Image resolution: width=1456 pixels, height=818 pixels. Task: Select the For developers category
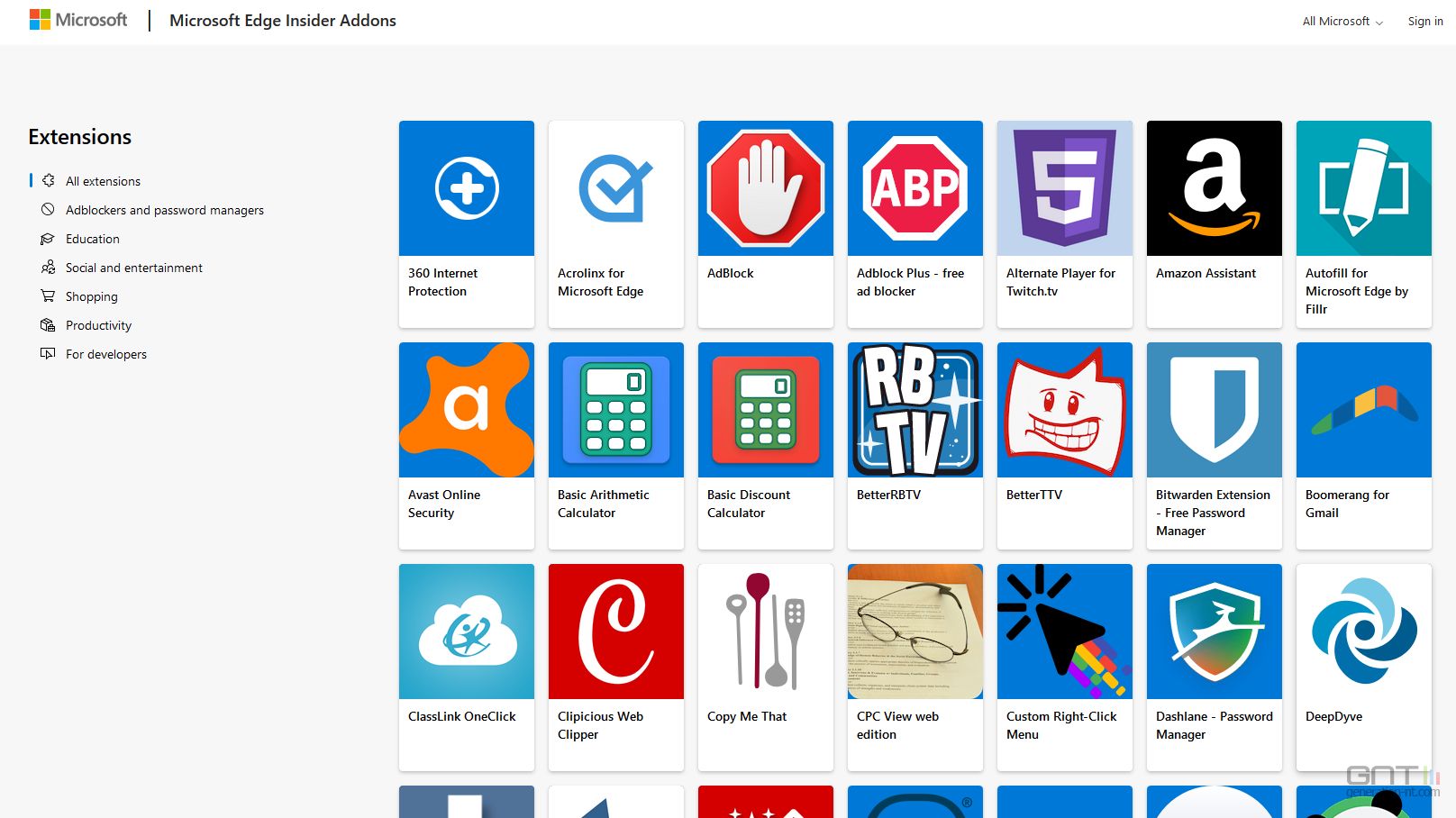(x=106, y=354)
